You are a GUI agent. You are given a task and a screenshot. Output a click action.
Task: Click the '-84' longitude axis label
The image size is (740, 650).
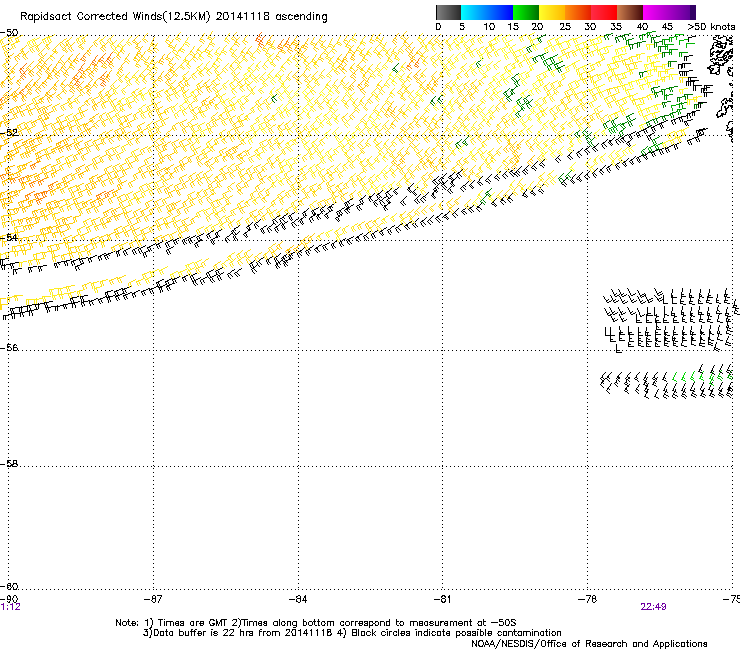298,599
